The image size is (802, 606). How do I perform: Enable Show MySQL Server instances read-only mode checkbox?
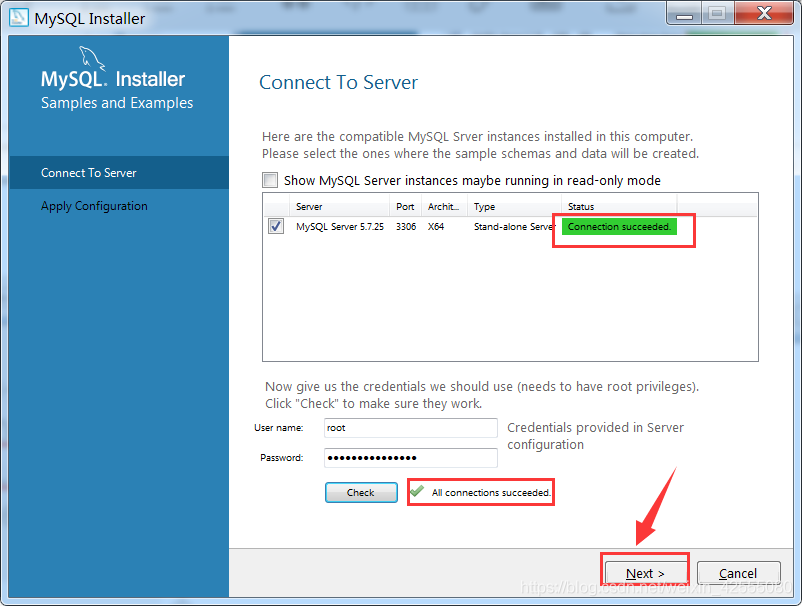click(270, 180)
